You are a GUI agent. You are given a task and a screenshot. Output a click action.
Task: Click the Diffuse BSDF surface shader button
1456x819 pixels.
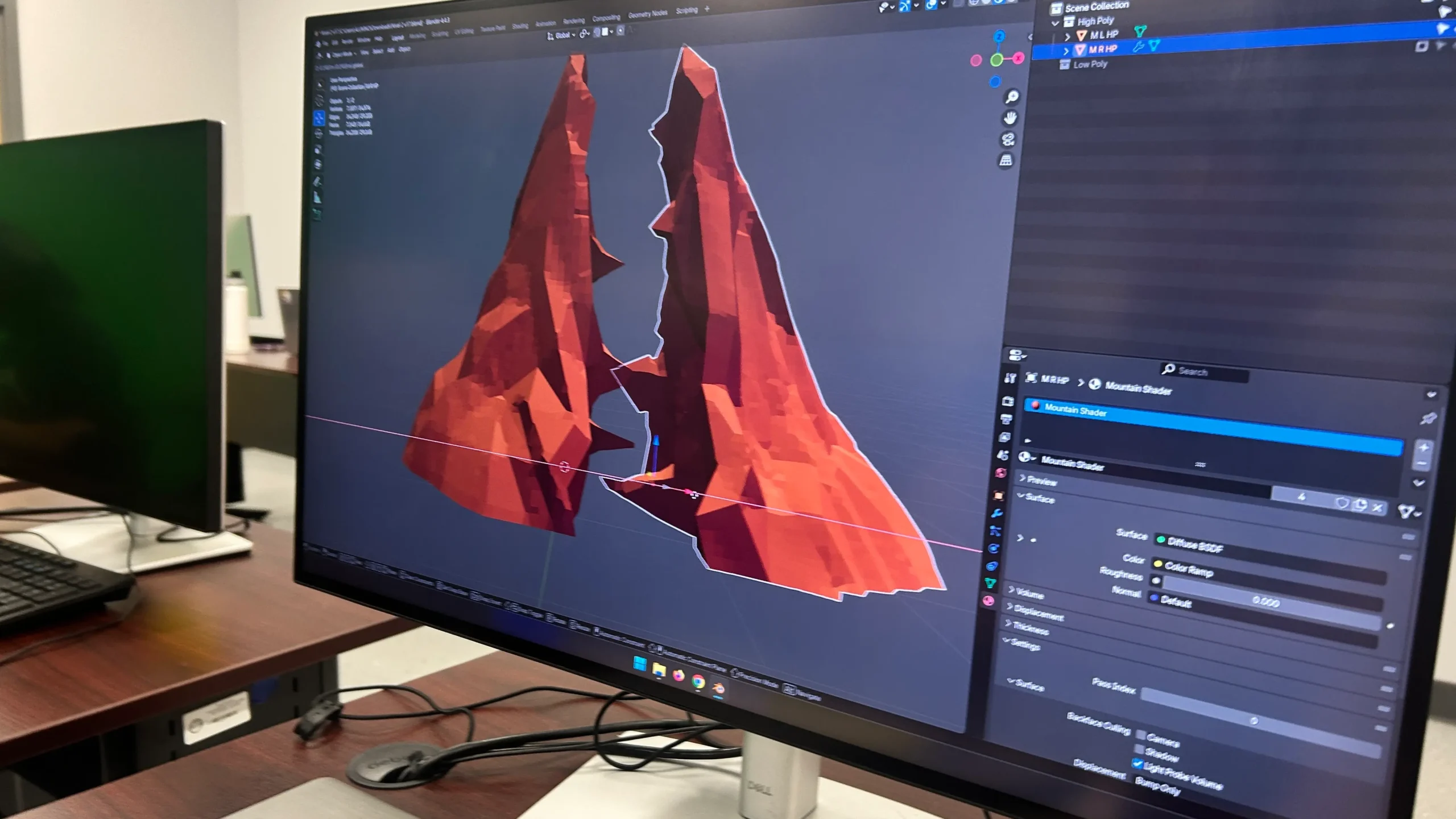[x=1194, y=545]
